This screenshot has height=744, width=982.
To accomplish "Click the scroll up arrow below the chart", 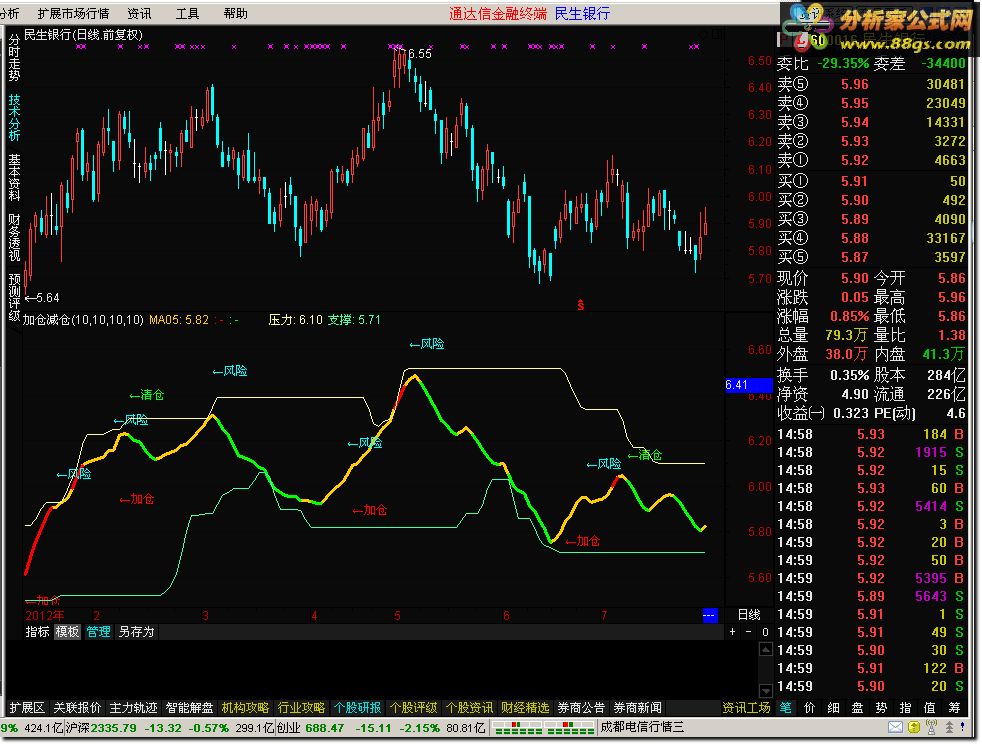I will pos(765,649).
